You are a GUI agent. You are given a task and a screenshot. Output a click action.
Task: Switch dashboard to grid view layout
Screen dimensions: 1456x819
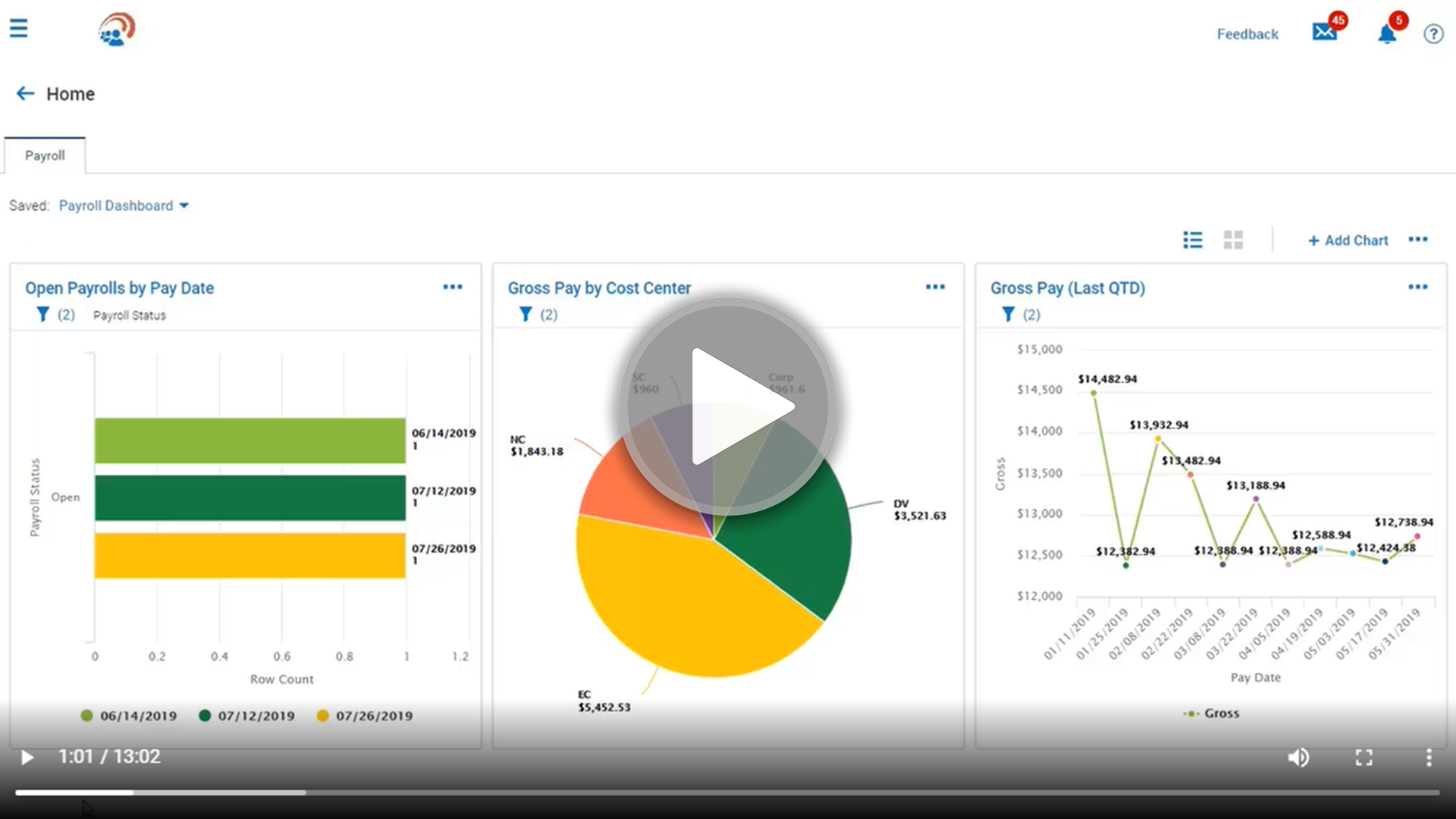[x=1234, y=240]
